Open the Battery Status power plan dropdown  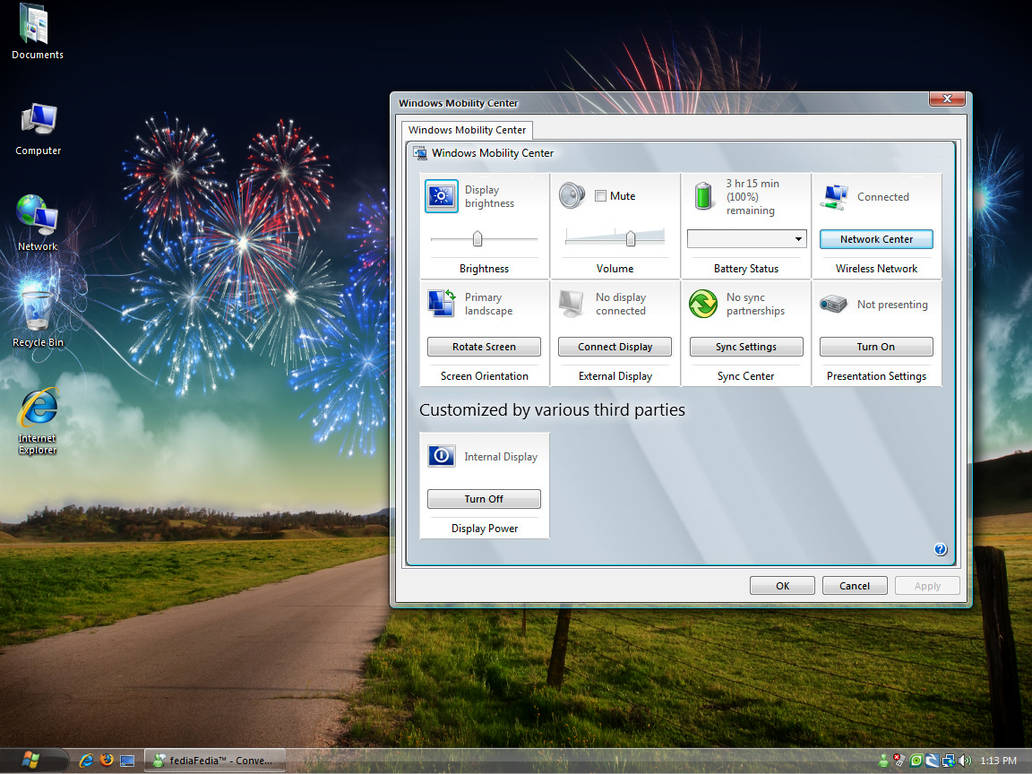[746, 238]
